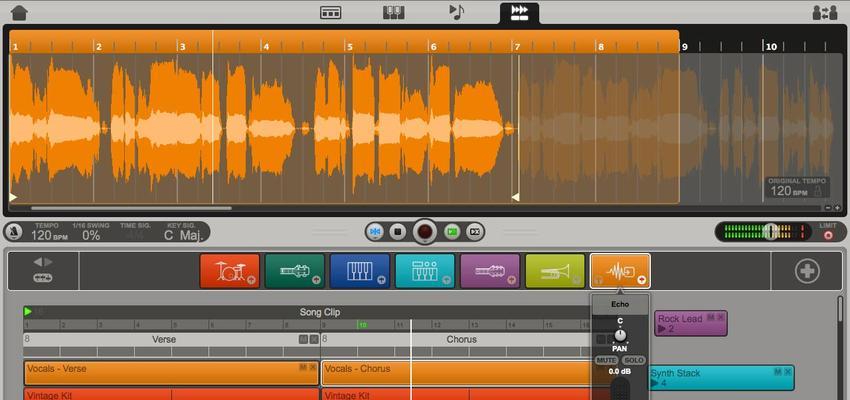Select the Vintage Kit clip under Verse
The width and height of the screenshot is (850, 400).
click(x=171, y=394)
